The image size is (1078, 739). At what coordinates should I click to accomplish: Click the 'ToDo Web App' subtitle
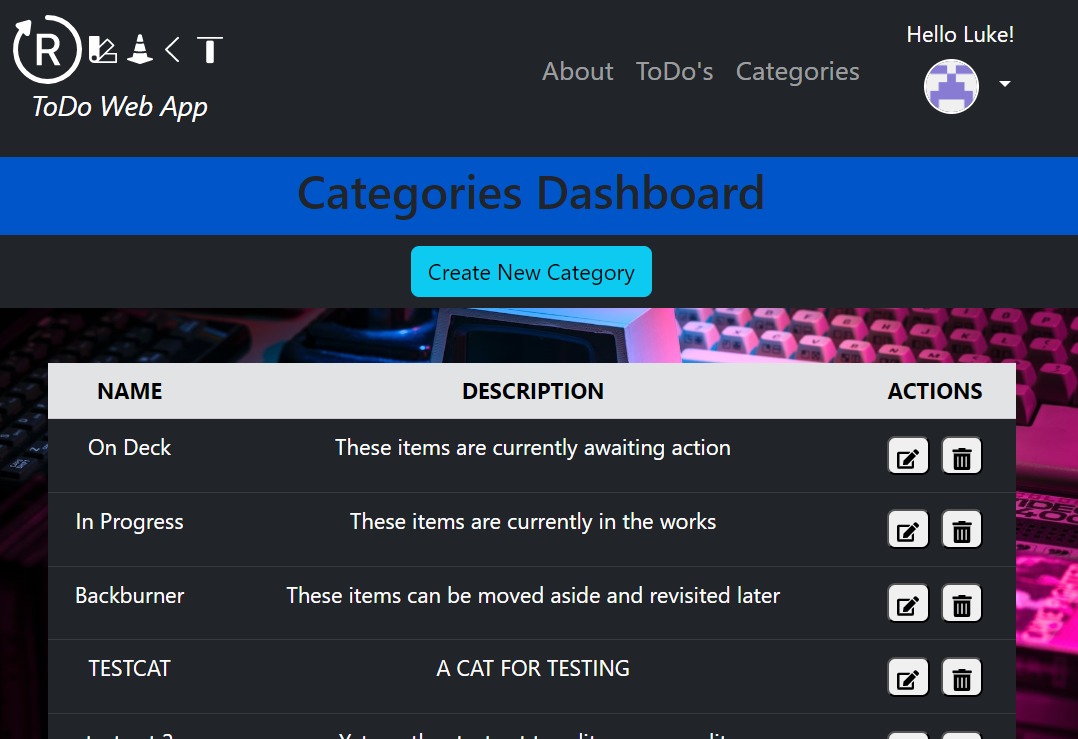(x=120, y=107)
